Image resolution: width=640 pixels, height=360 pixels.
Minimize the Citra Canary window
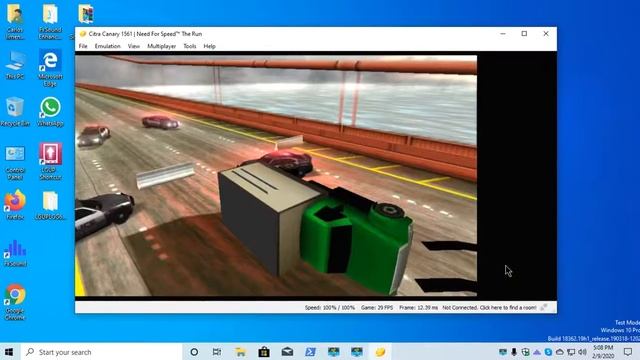503,34
